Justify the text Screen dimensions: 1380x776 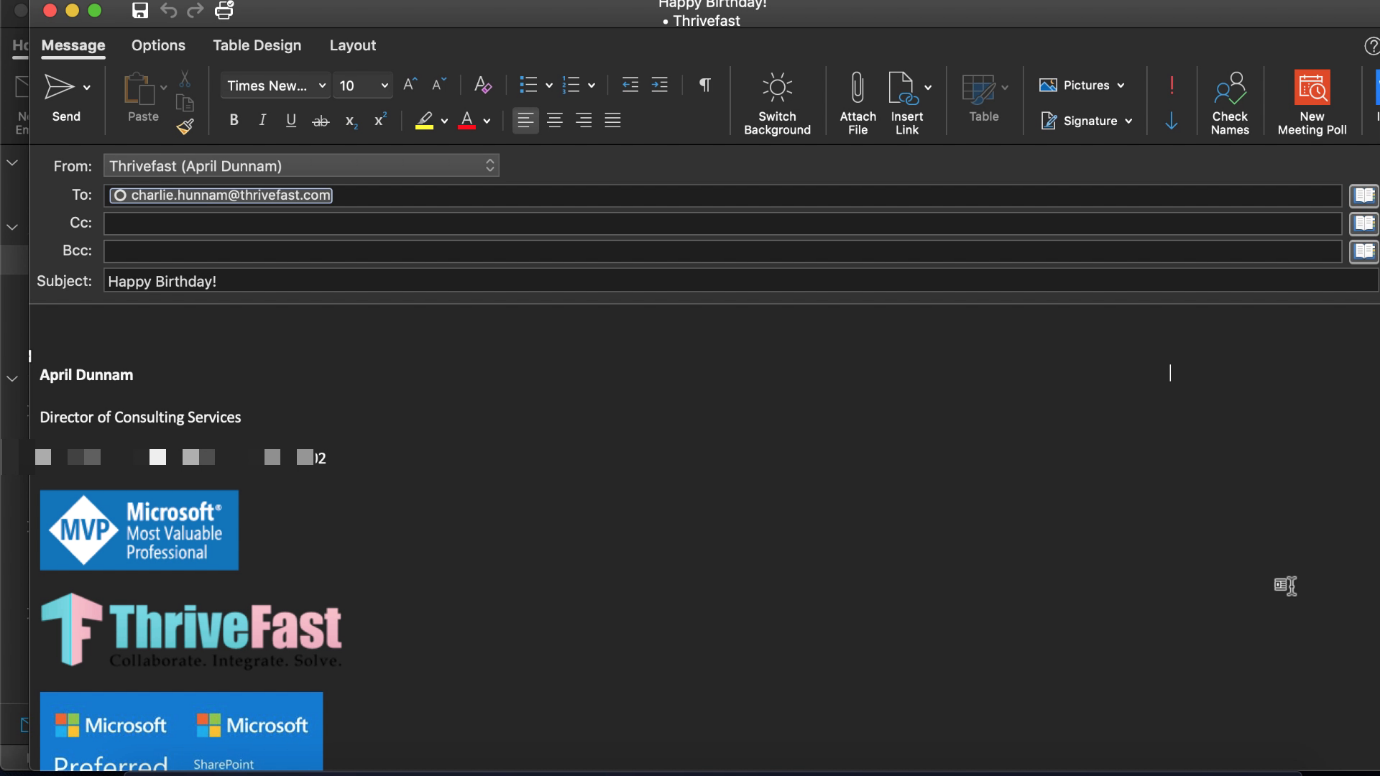pyautogui.click(x=613, y=121)
